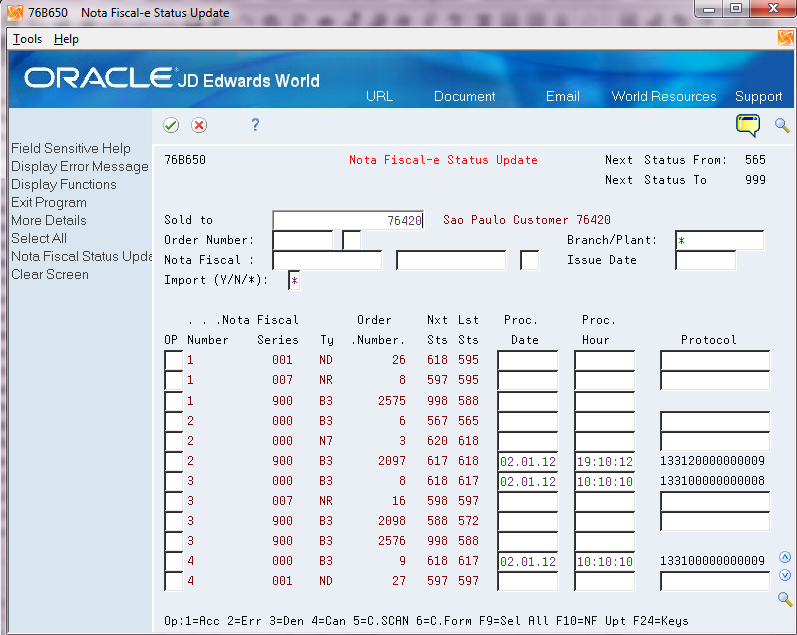Screen dimensions: 797x635
Task: Open the yellow speech bubble message icon
Action: 748,125
